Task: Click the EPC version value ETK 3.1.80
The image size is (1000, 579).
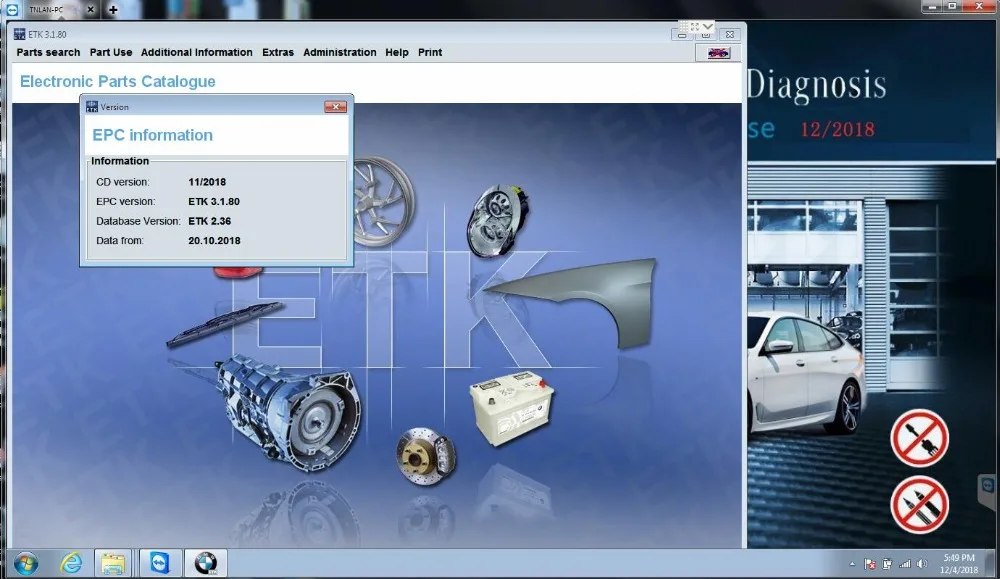Action: (x=214, y=202)
